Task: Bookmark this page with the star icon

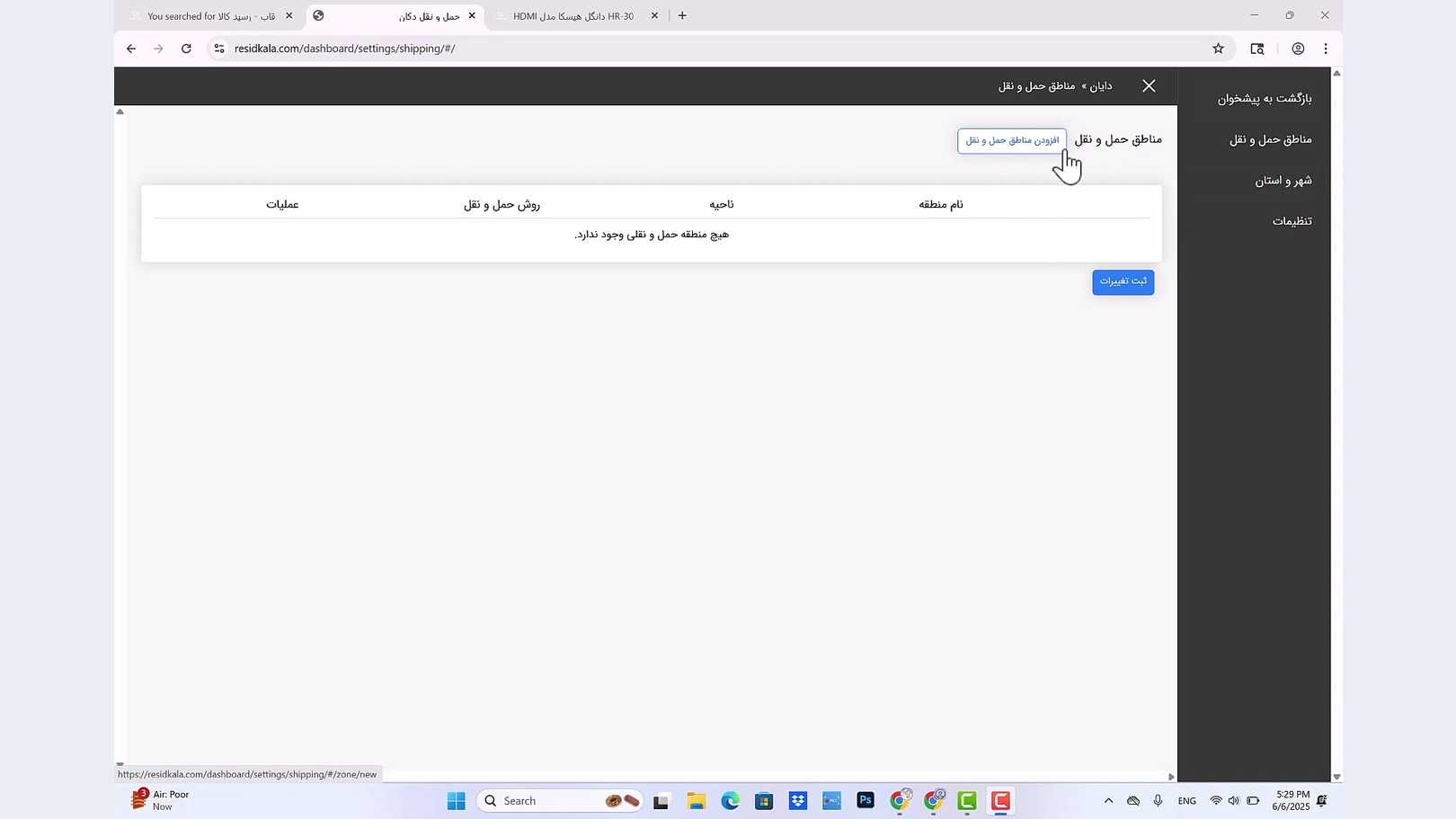Action: (x=1218, y=49)
